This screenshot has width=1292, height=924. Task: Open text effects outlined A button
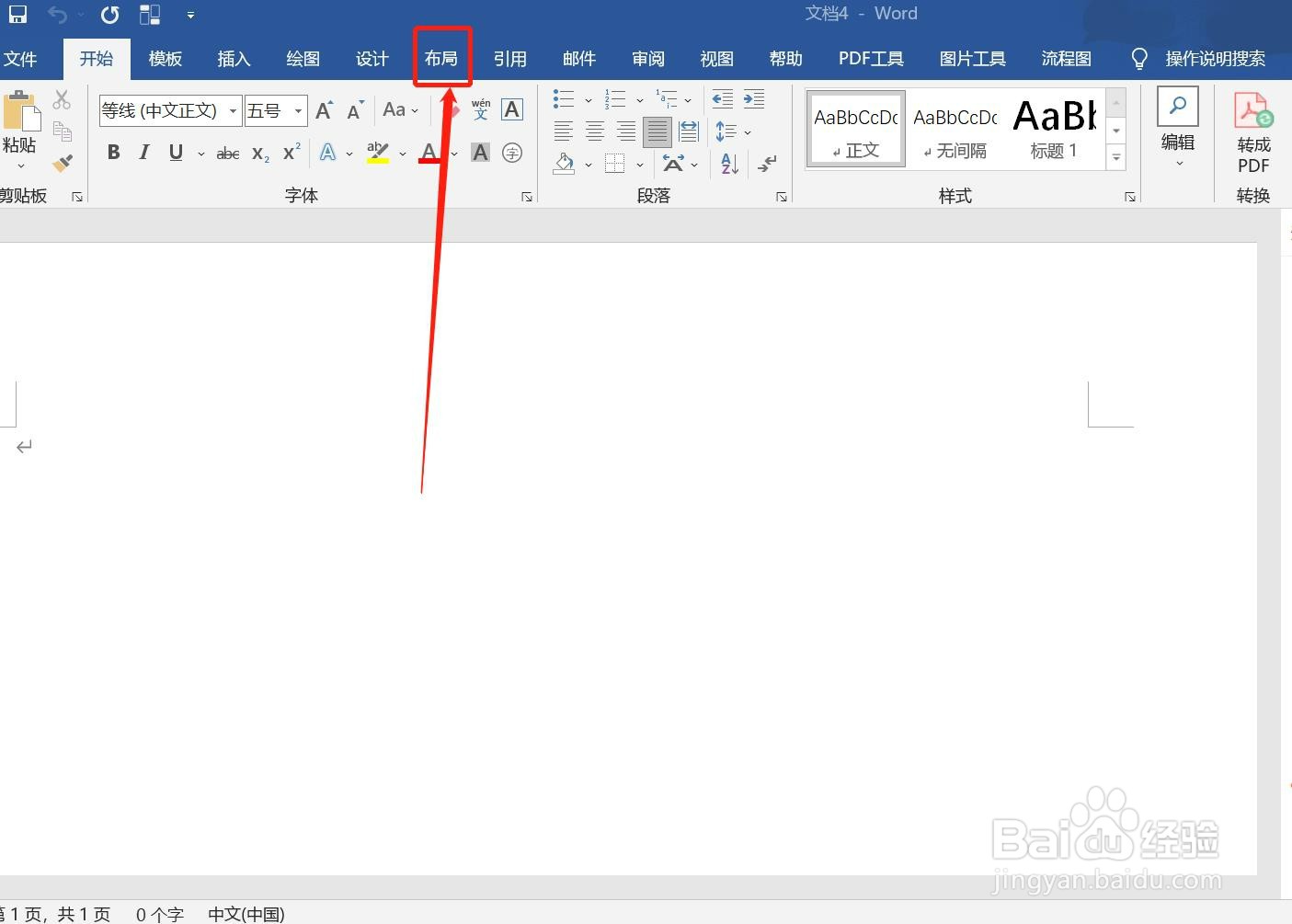[328, 153]
